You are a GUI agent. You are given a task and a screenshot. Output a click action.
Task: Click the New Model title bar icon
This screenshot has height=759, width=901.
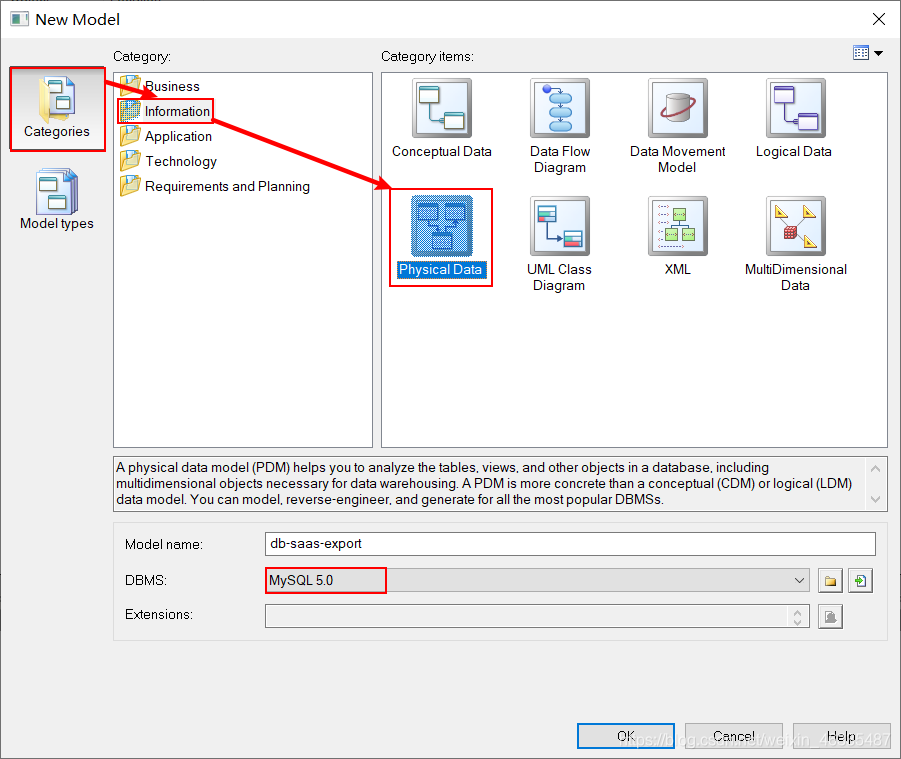point(19,19)
